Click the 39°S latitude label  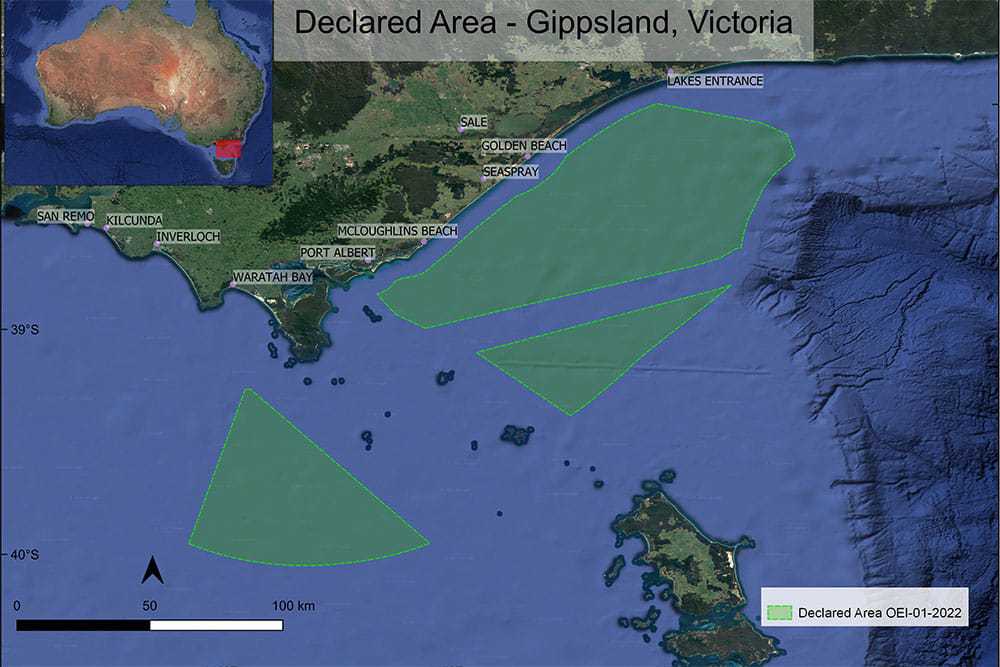coord(23,330)
